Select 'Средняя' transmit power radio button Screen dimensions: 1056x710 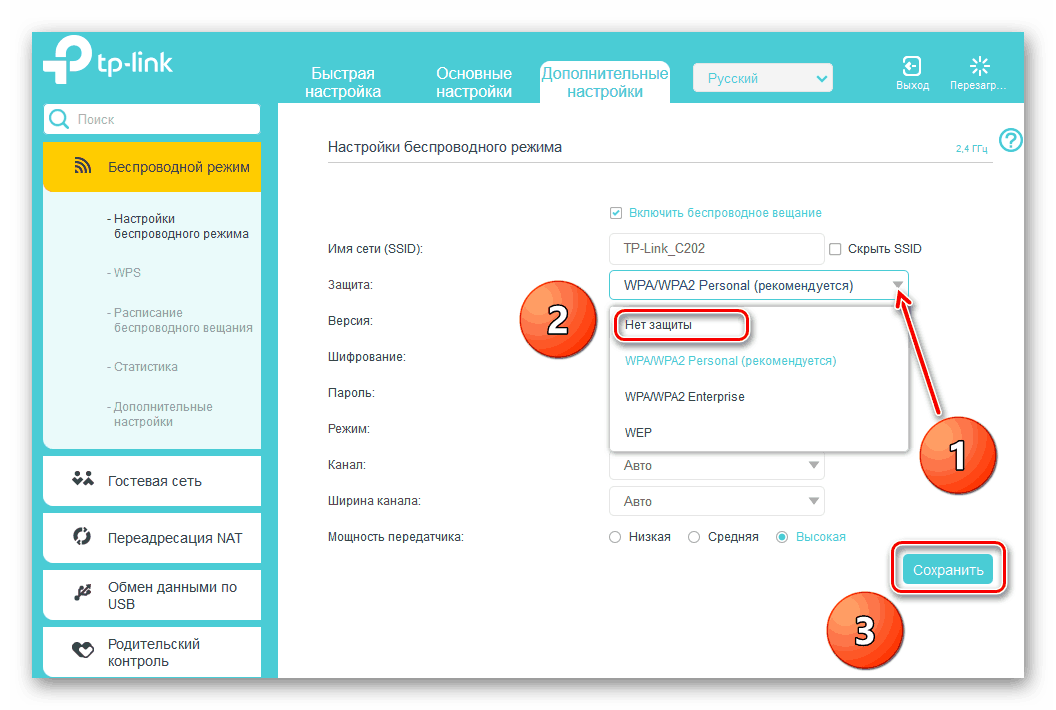tap(694, 537)
